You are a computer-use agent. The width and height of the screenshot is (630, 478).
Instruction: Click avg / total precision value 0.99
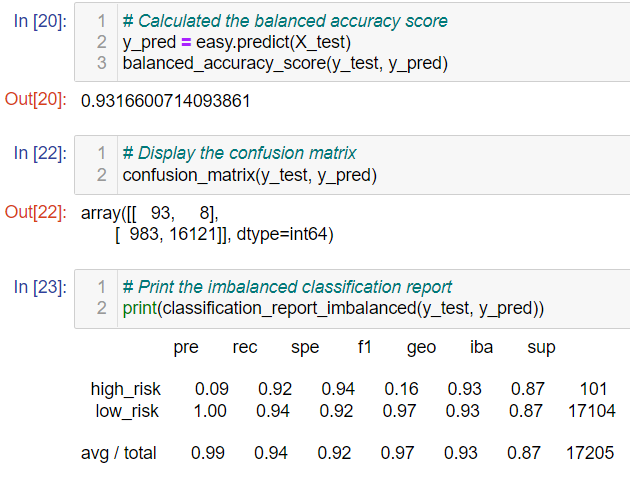208,453
